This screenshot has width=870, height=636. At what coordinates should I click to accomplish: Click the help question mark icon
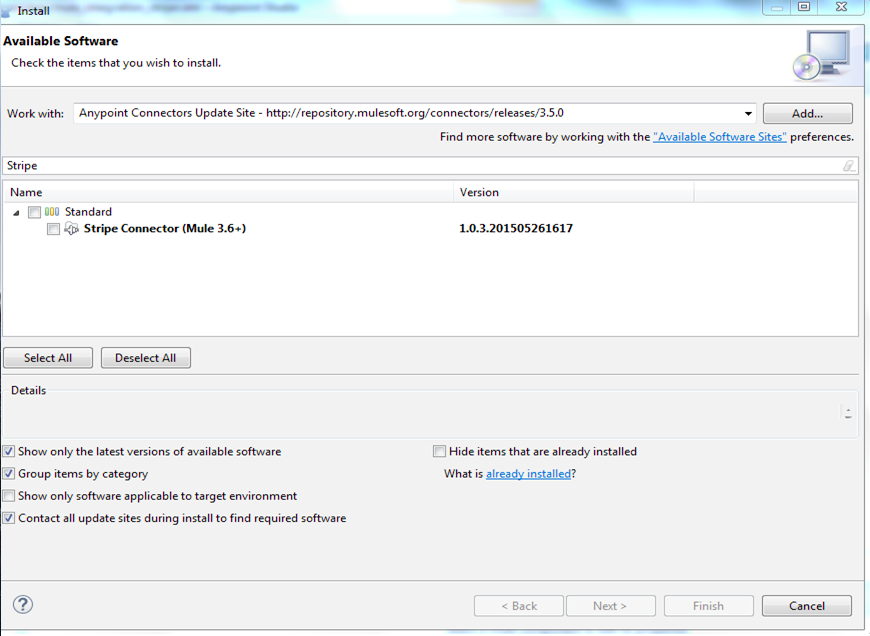23,604
